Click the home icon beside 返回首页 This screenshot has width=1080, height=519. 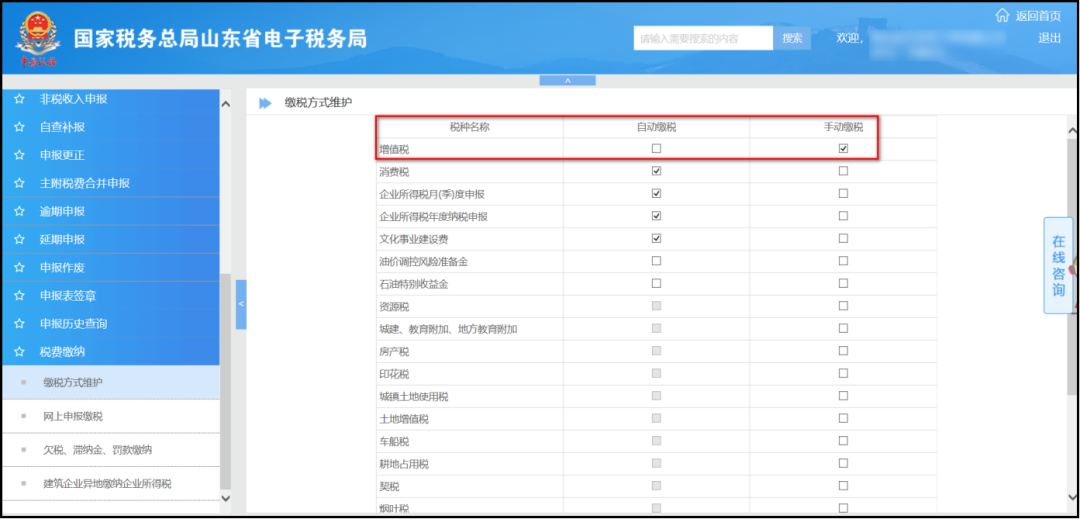click(1002, 15)
